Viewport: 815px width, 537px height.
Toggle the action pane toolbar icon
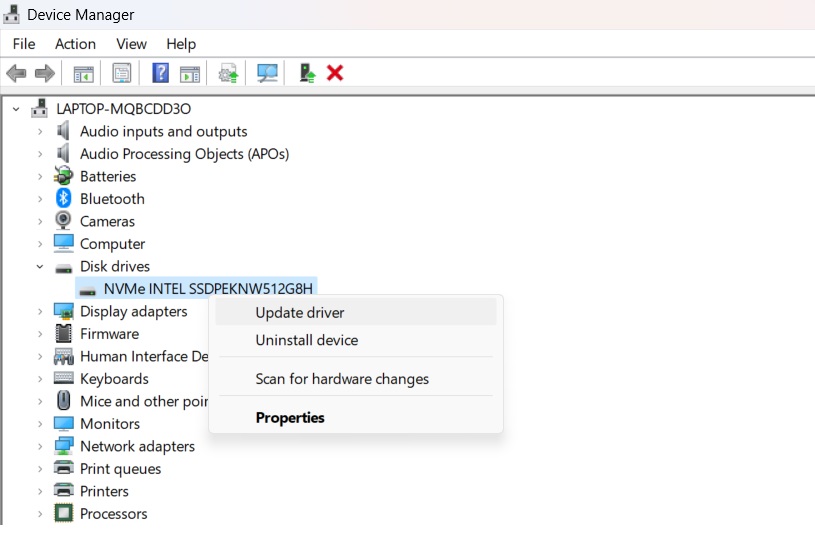[x=190, y=73]
